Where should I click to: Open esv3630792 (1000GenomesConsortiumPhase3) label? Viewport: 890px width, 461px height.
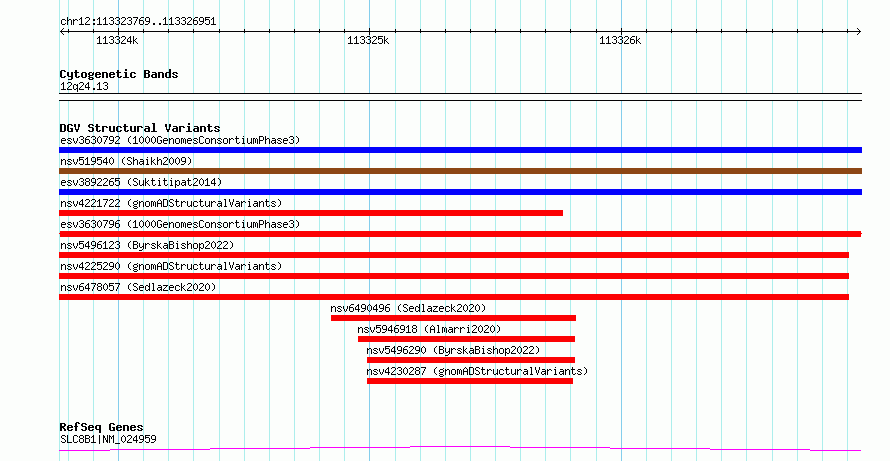click(x=180, y=140)
